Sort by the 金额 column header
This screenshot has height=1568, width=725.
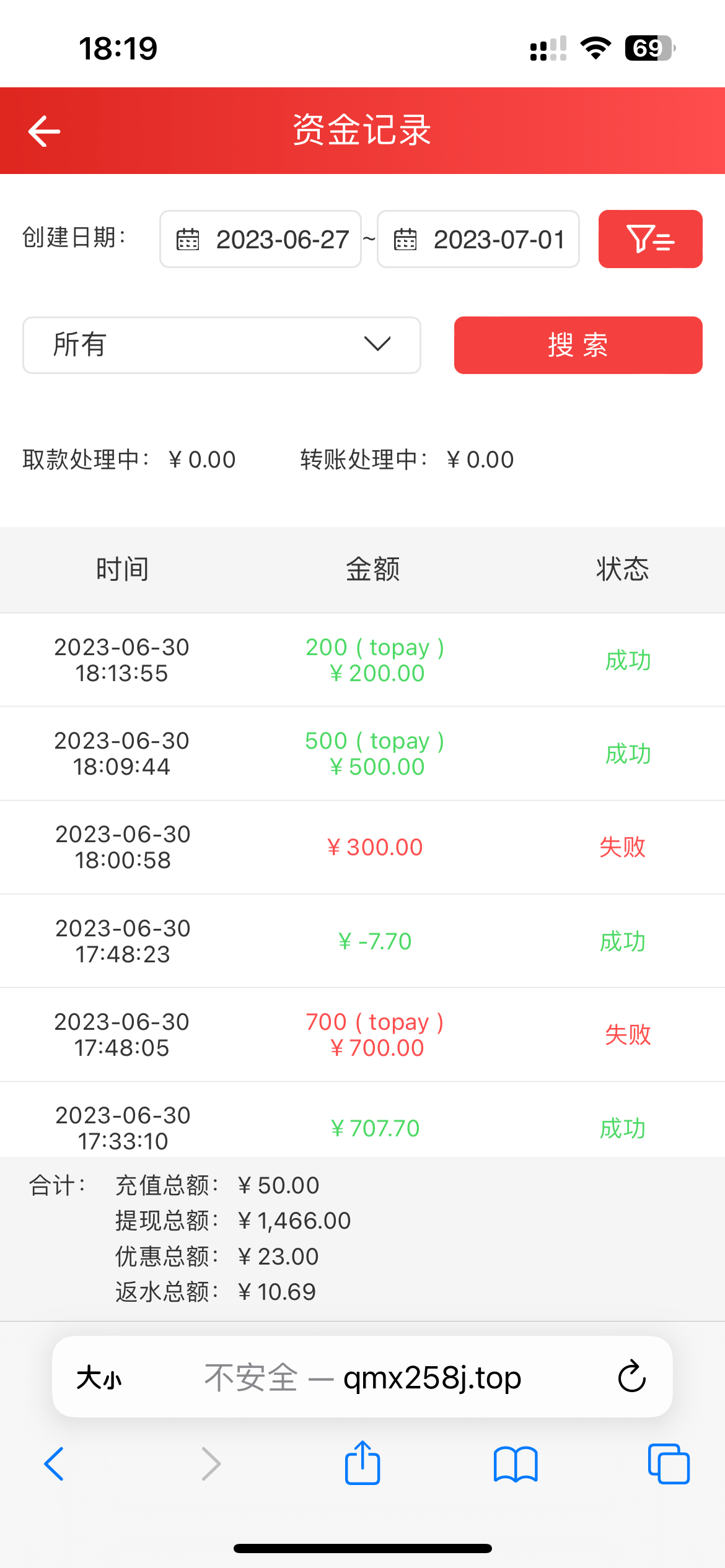(x=372, y=569)
